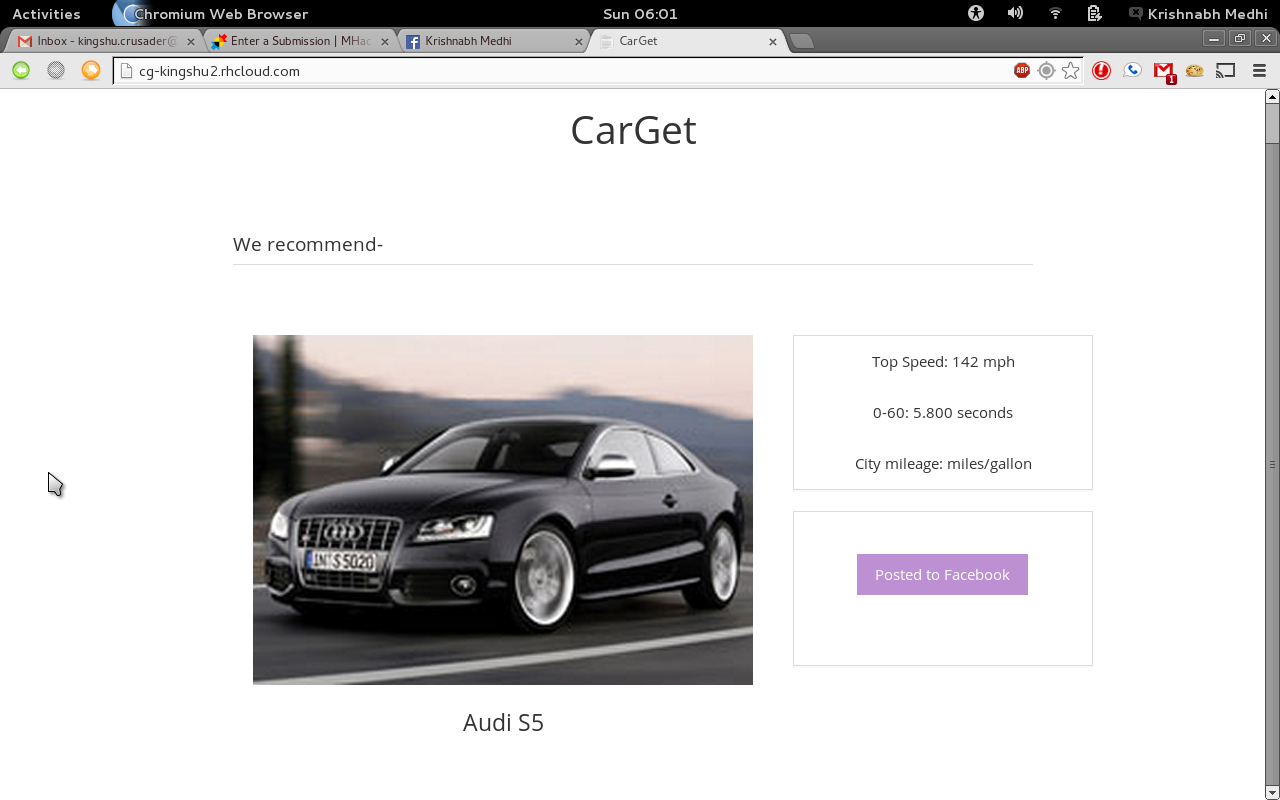Click the greyed Forward navigation button

point(56,70)
